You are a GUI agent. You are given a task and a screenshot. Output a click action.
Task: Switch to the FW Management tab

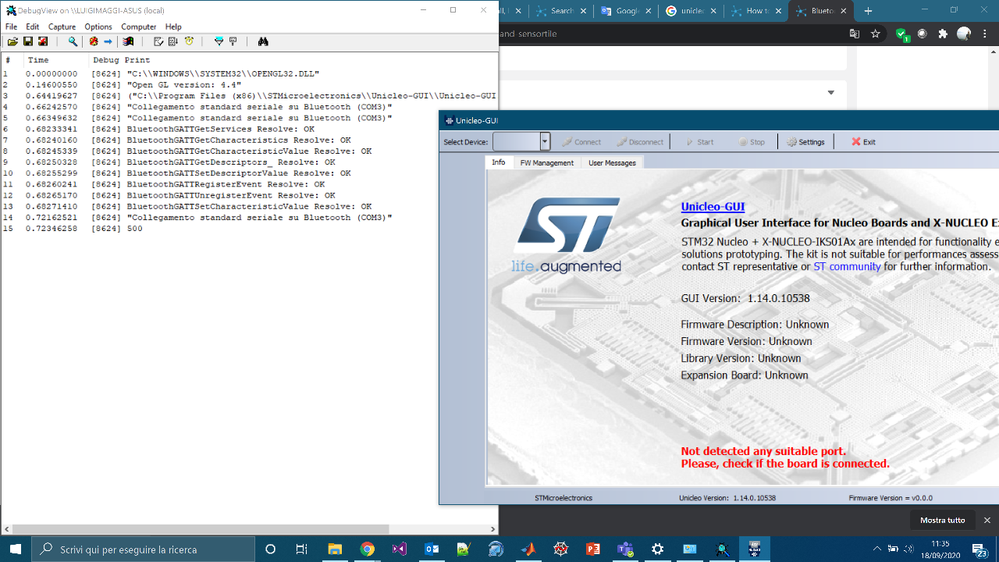[547, 163]
